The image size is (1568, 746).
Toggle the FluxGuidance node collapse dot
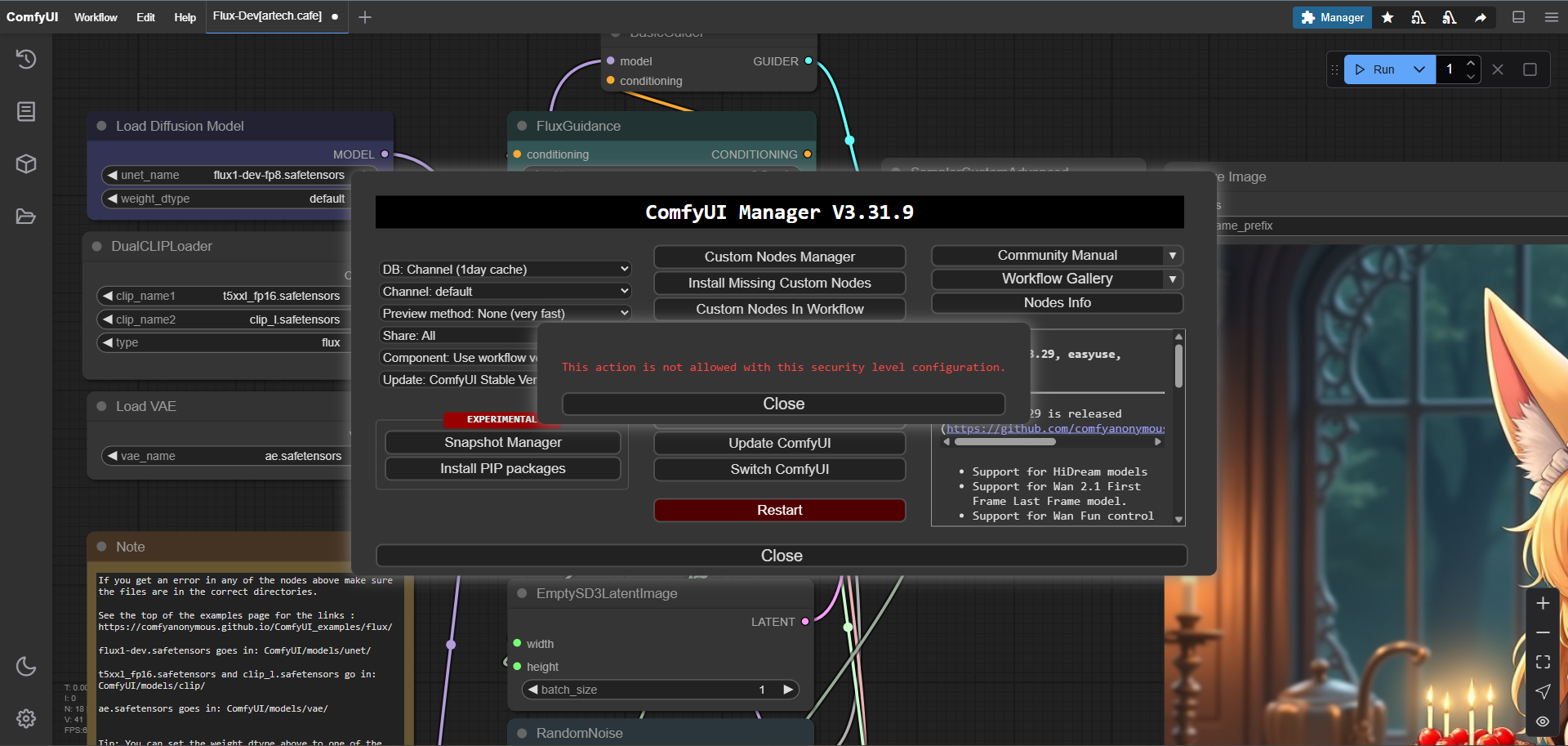(522, 126)
